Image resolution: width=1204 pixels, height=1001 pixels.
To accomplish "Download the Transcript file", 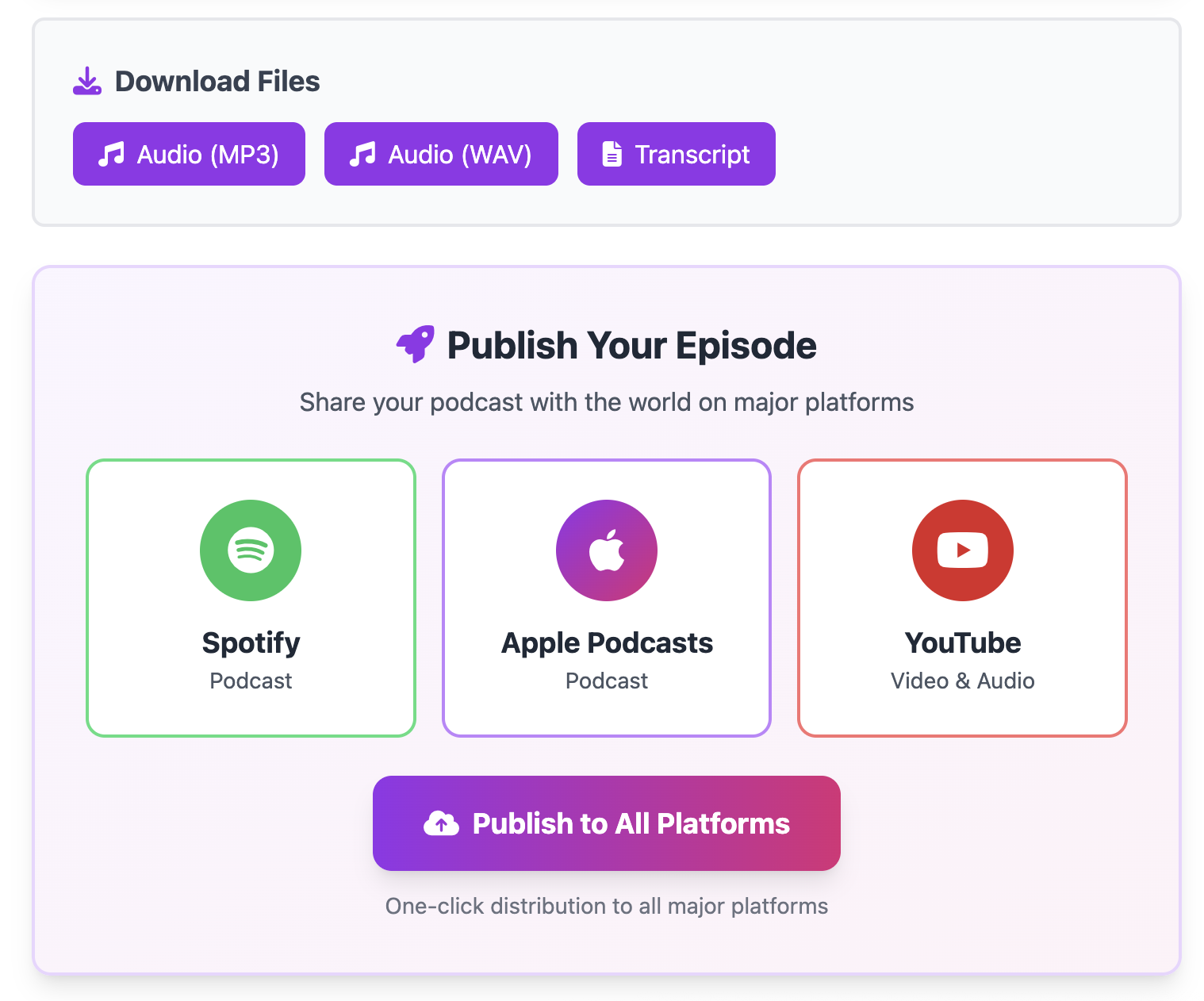I will [x=676, y=153].
